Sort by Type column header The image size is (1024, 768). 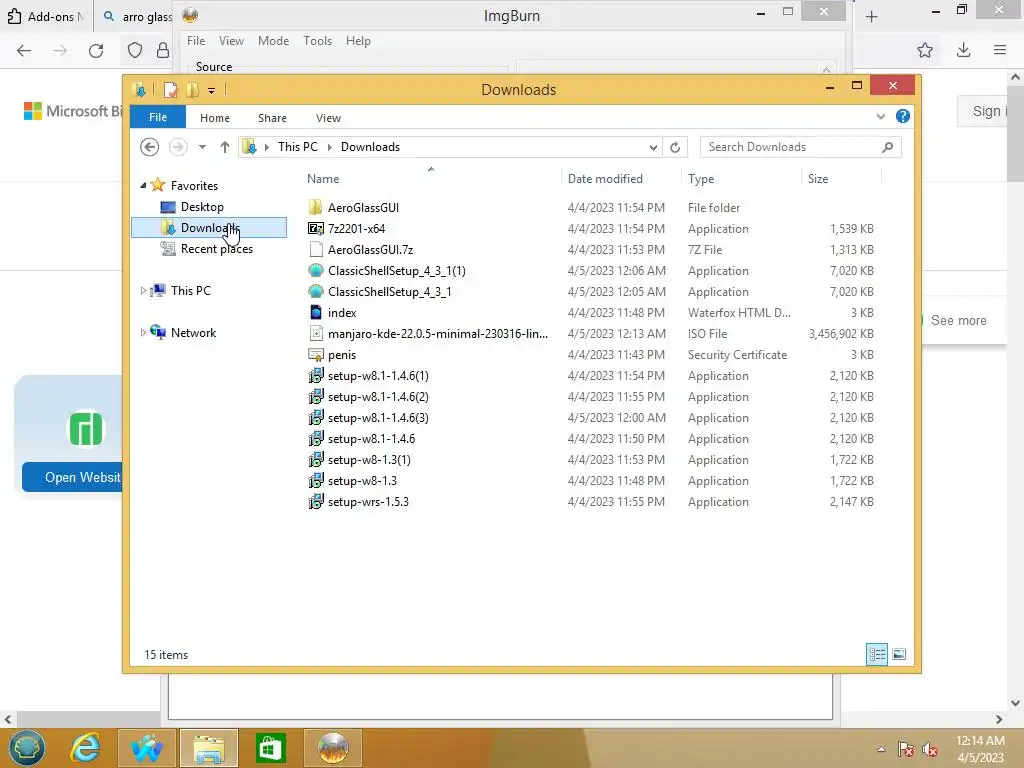[701, 178]
